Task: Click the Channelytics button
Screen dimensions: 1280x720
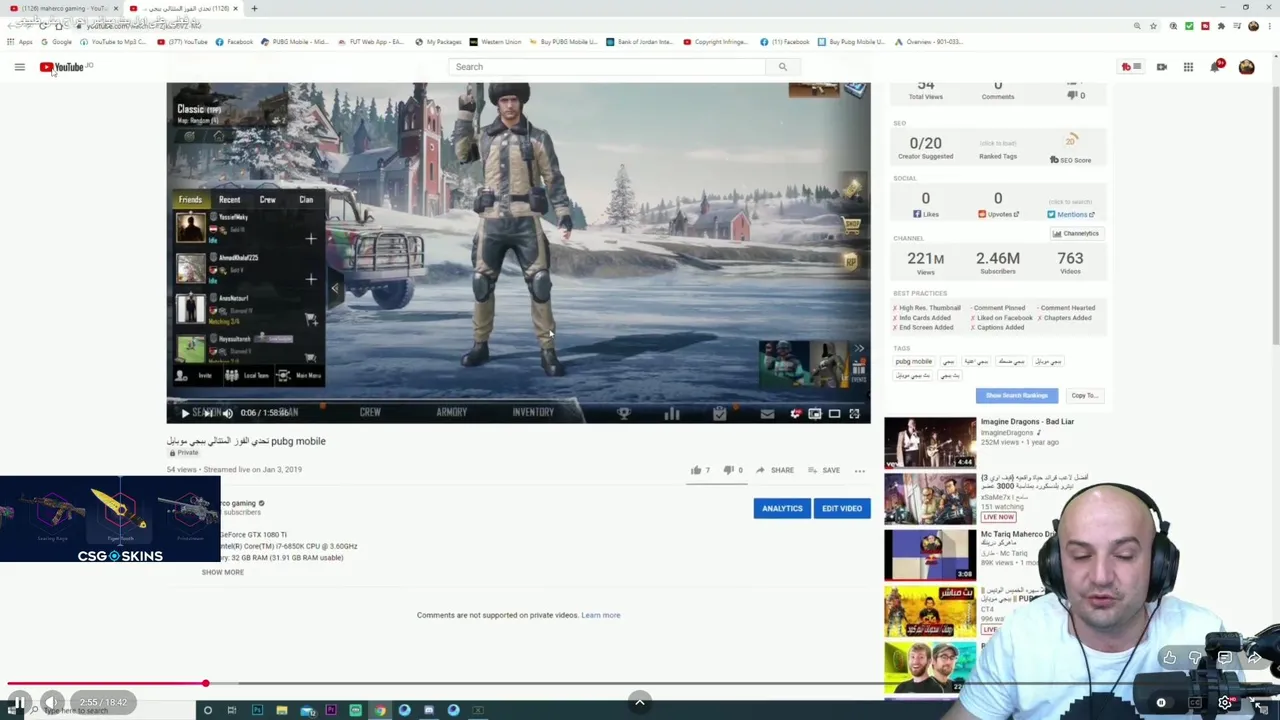Action: pos(1076,233)
